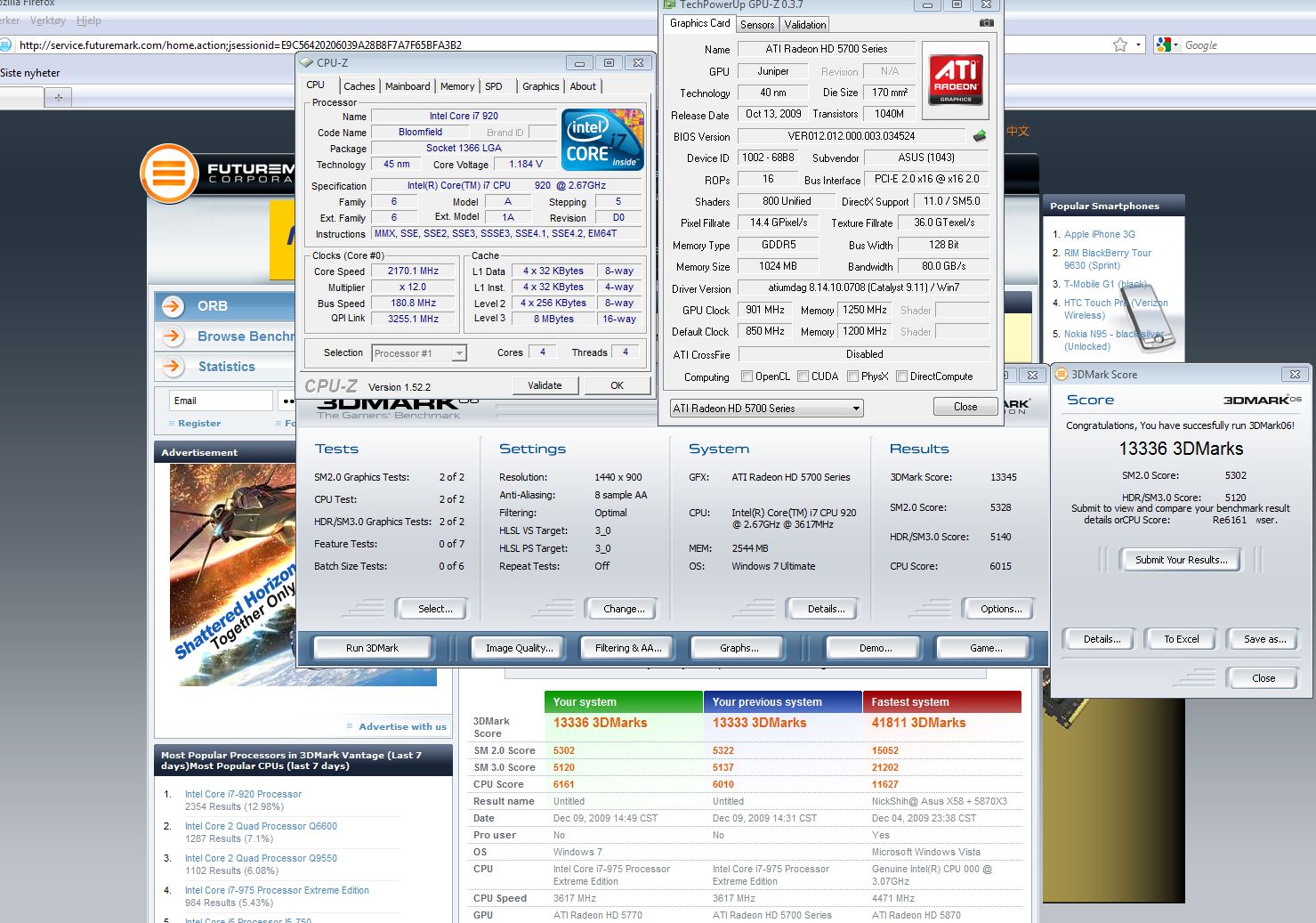Click the Run 3DMark button
This screenshot has width=1316, height=923.
click(x=372, y=648)
